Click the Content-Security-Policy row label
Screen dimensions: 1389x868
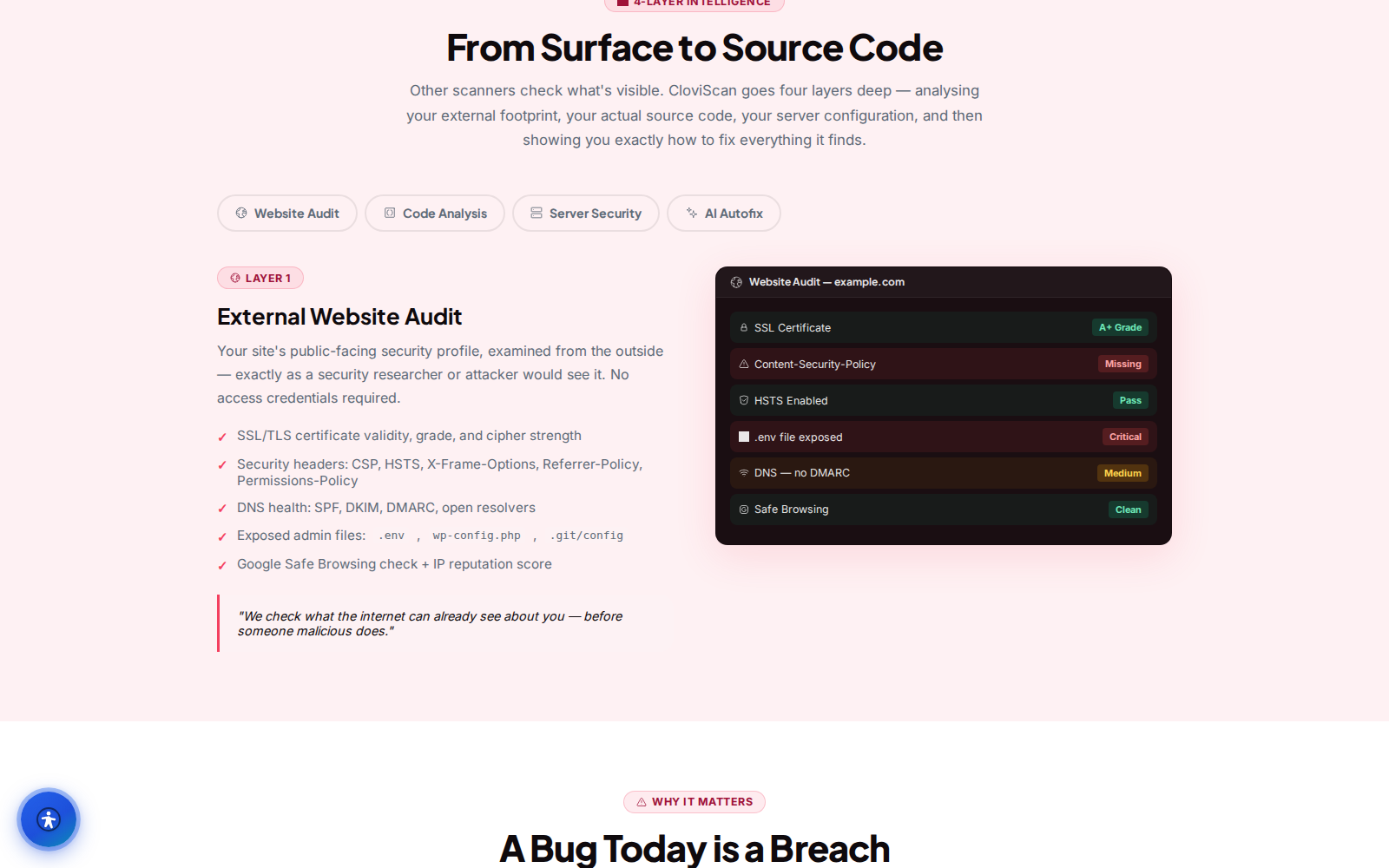[x=815, y=365]
